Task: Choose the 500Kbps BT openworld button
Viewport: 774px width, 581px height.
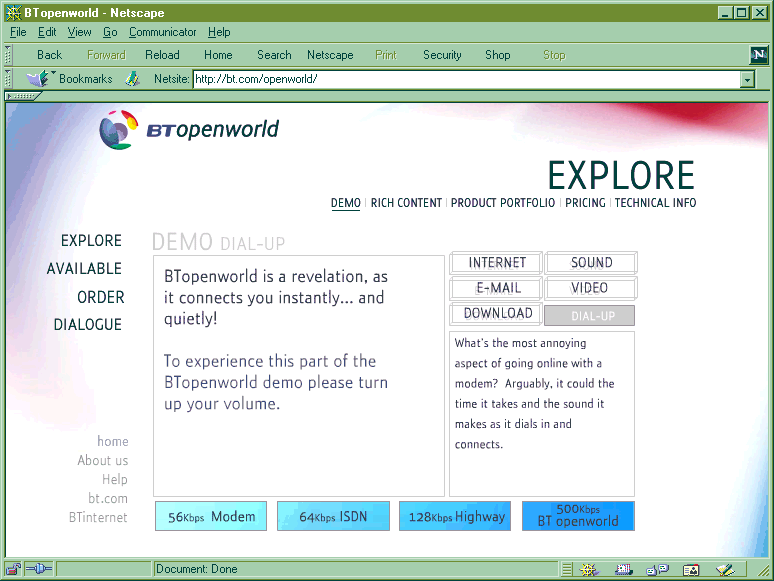Action: [x=578, y=516]
